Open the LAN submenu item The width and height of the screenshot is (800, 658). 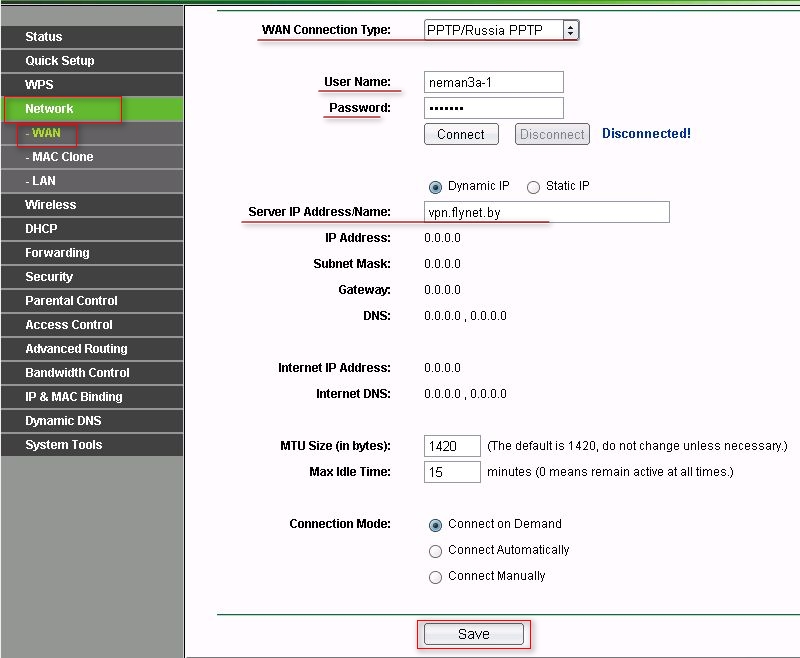(x=92, y=181)
